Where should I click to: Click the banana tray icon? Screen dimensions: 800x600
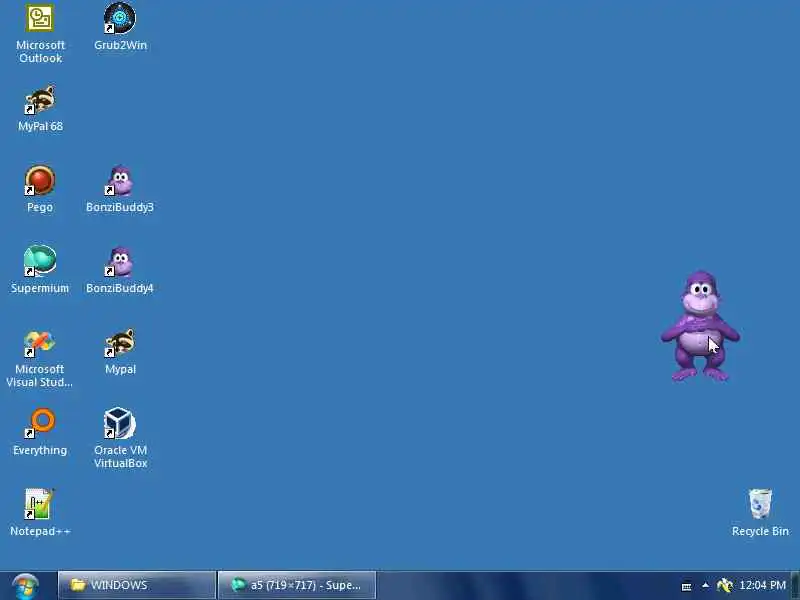[724, 585]
